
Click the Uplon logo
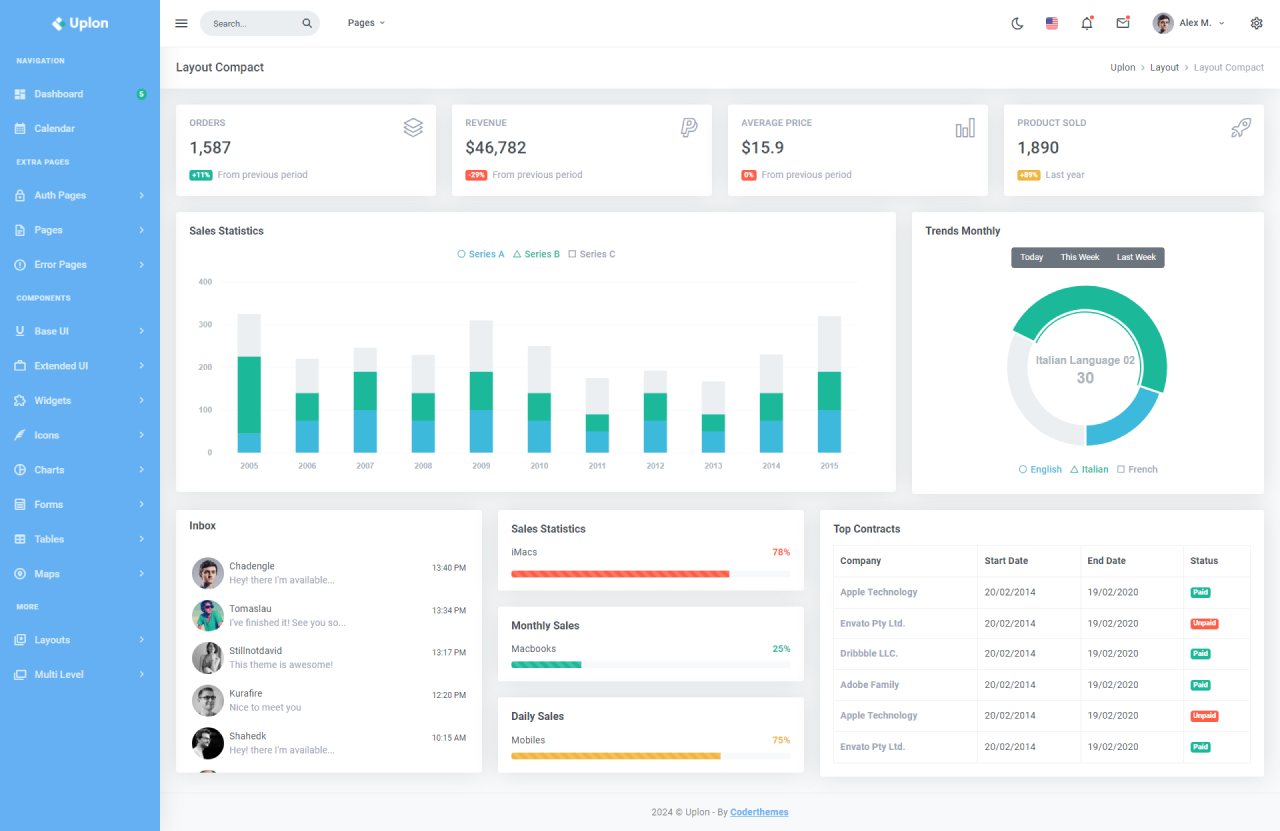click(x=80, y=23)
